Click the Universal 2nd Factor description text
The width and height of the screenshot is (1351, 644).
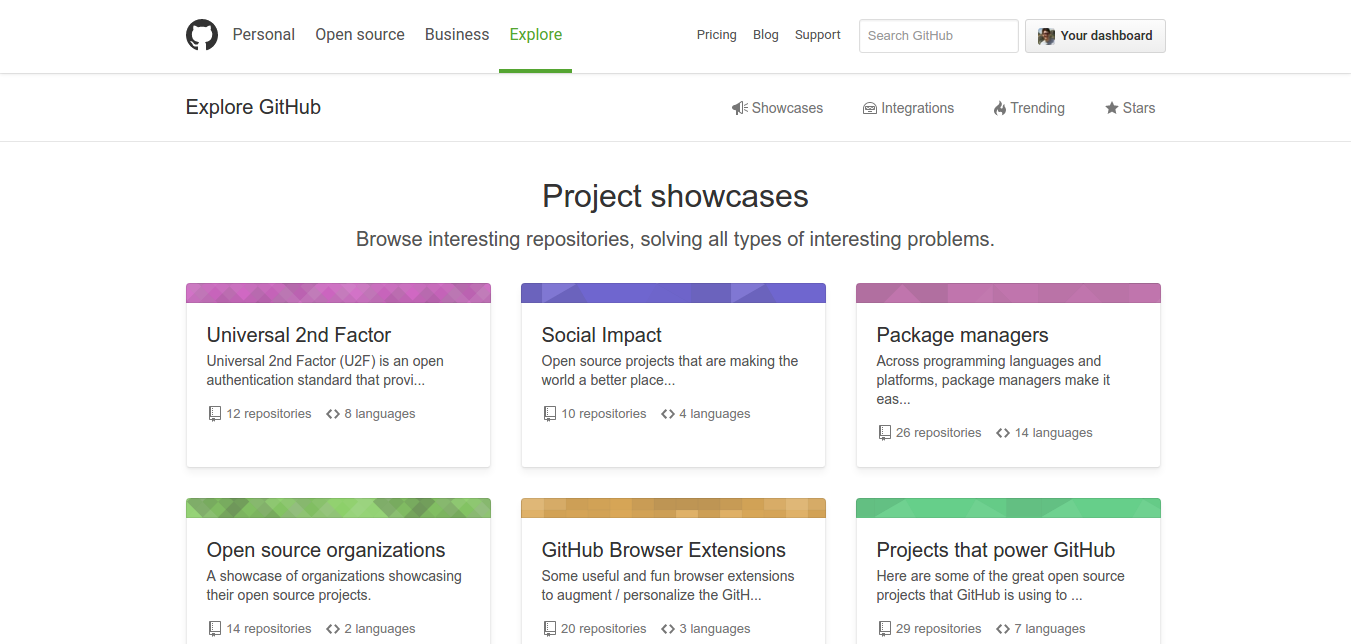[x=326, y=371]
